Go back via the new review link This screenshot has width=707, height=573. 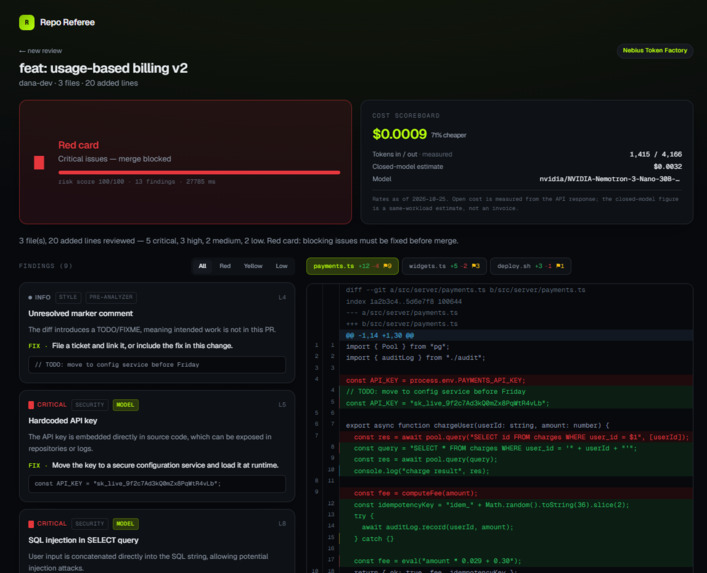point(41,51)
